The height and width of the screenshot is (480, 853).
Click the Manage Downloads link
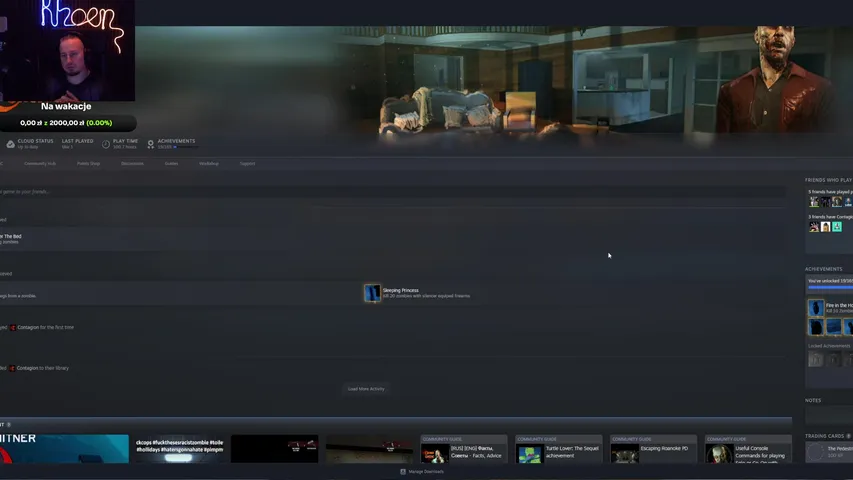click(x=426, y=472)
